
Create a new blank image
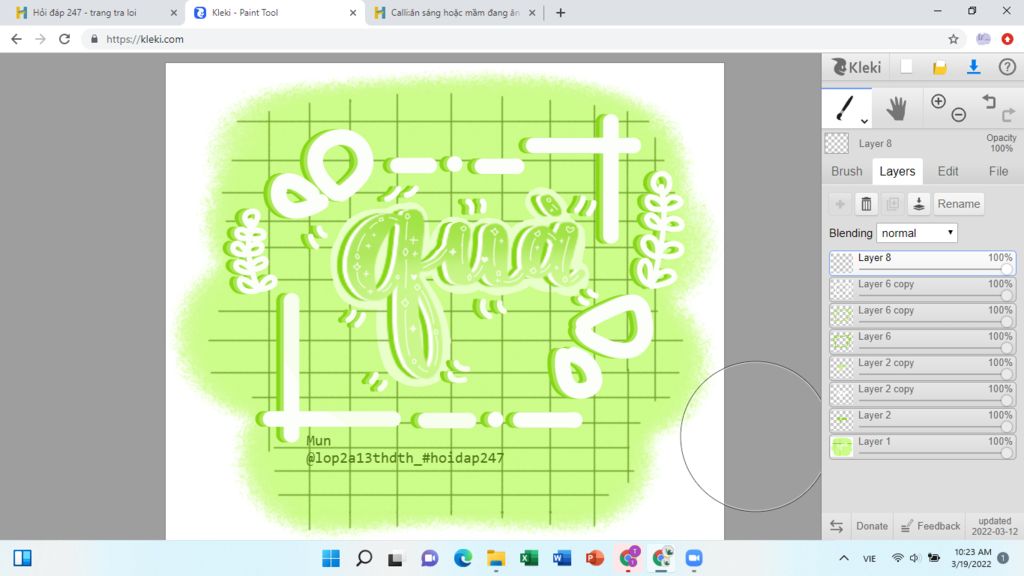(x=906, y=67)
